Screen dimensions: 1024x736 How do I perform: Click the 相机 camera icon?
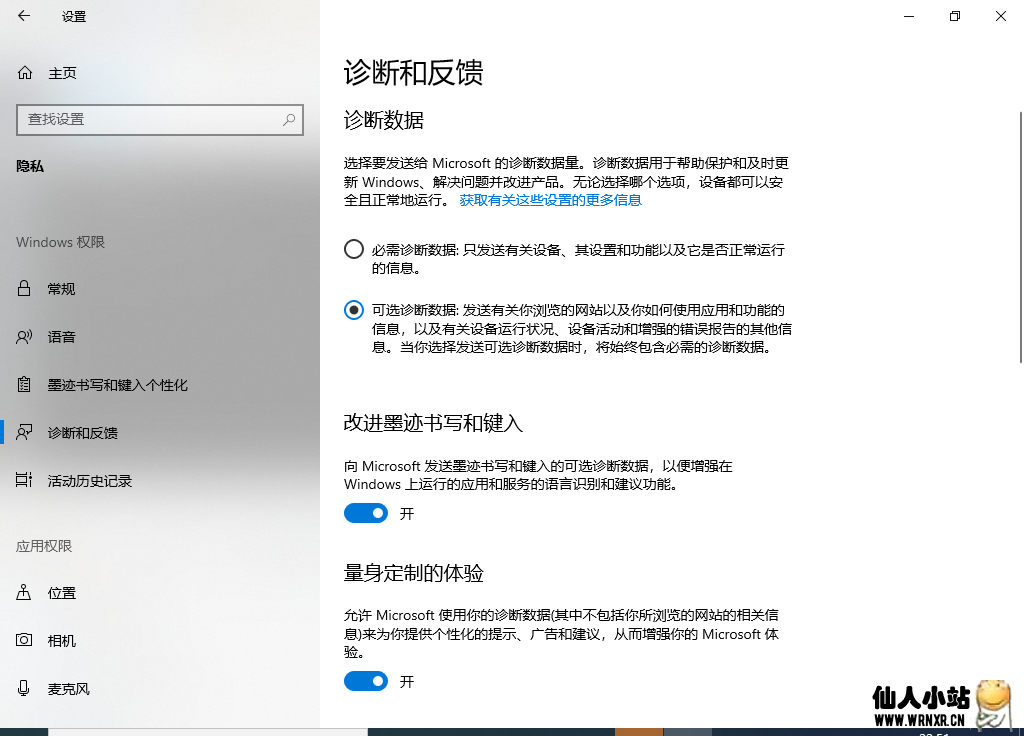coord(24,640)
